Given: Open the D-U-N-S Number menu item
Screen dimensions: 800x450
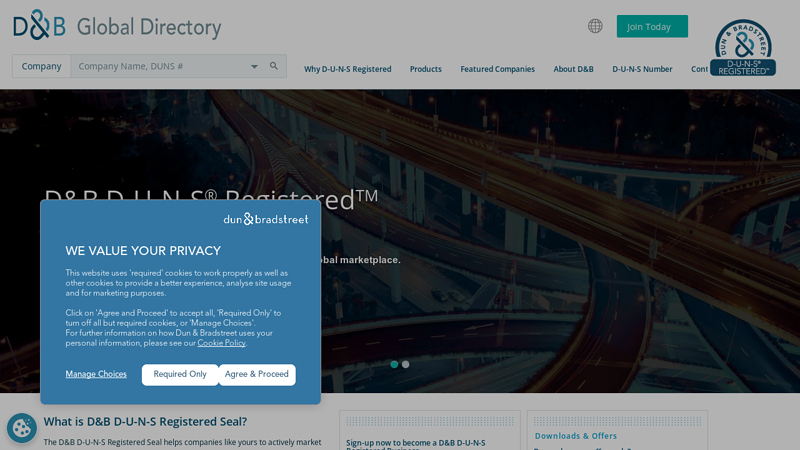Looking at the screenshot, I should 642,69.
